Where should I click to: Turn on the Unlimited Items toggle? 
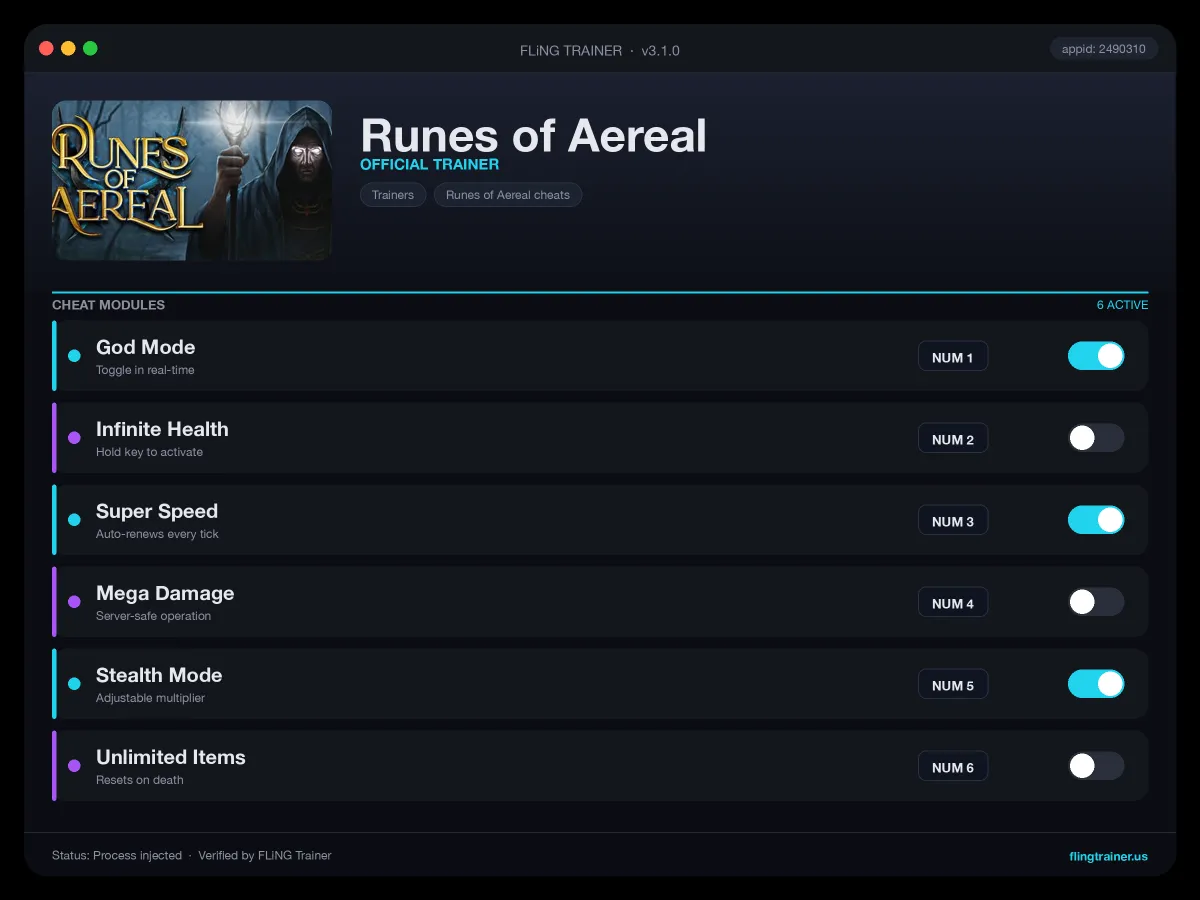(x=1096, y=766)
